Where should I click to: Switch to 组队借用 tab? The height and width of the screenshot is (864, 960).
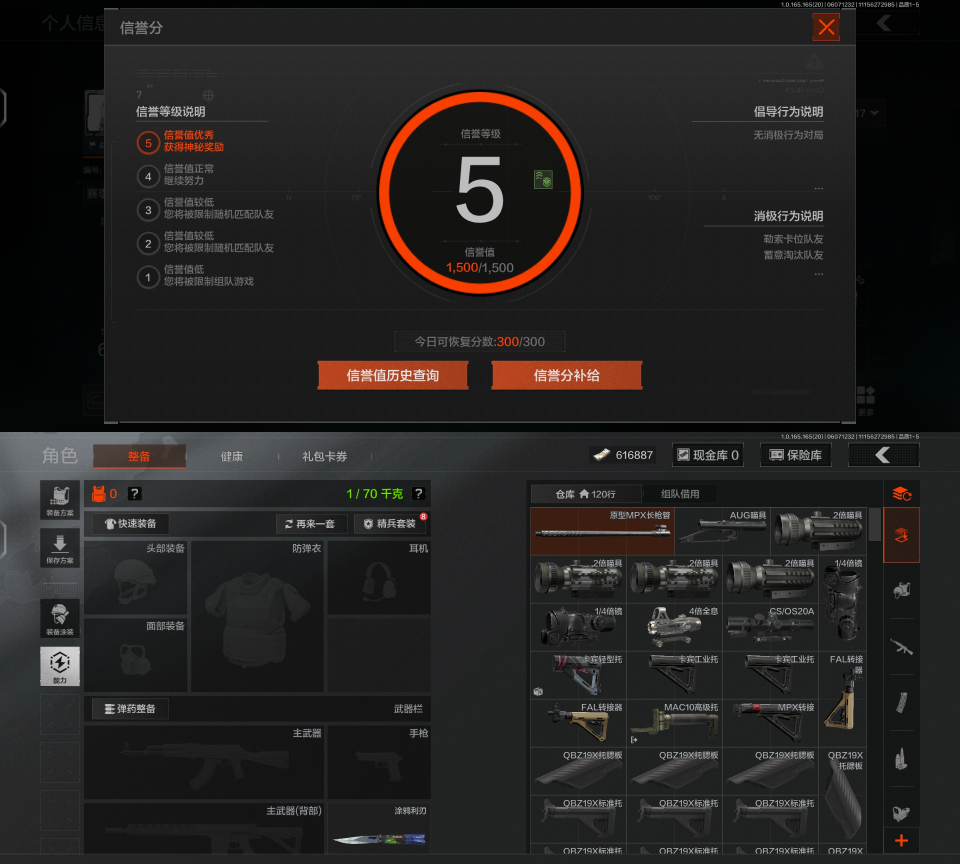[680, 494]
